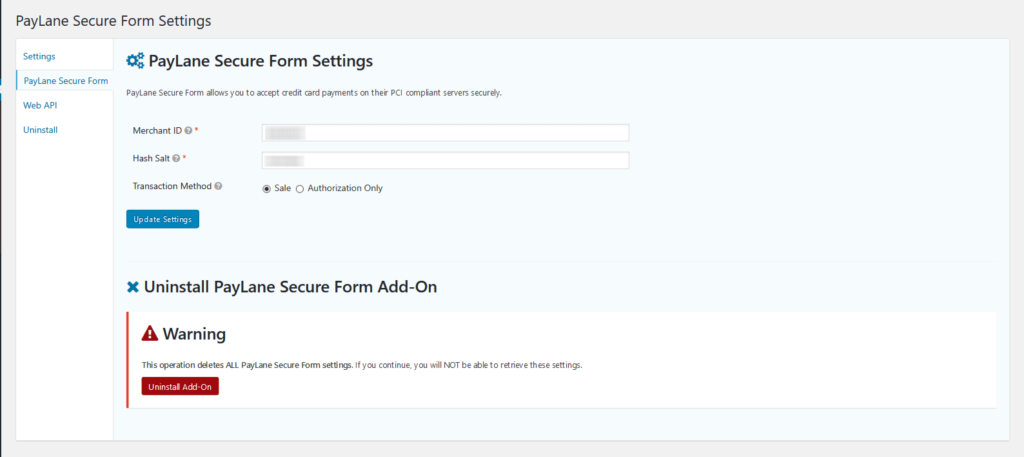Focus the Hash Salt input field

445,161
